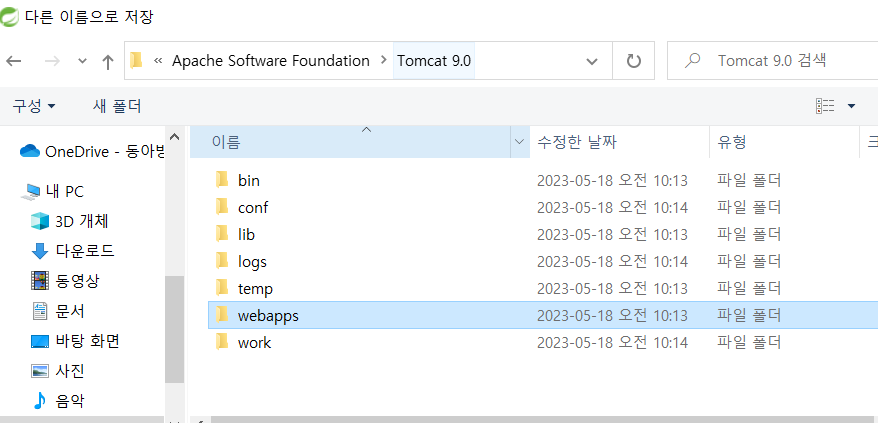Select the work folder icon
The height and width of the screenshot is (423, 878).
(x=222, y=342)
